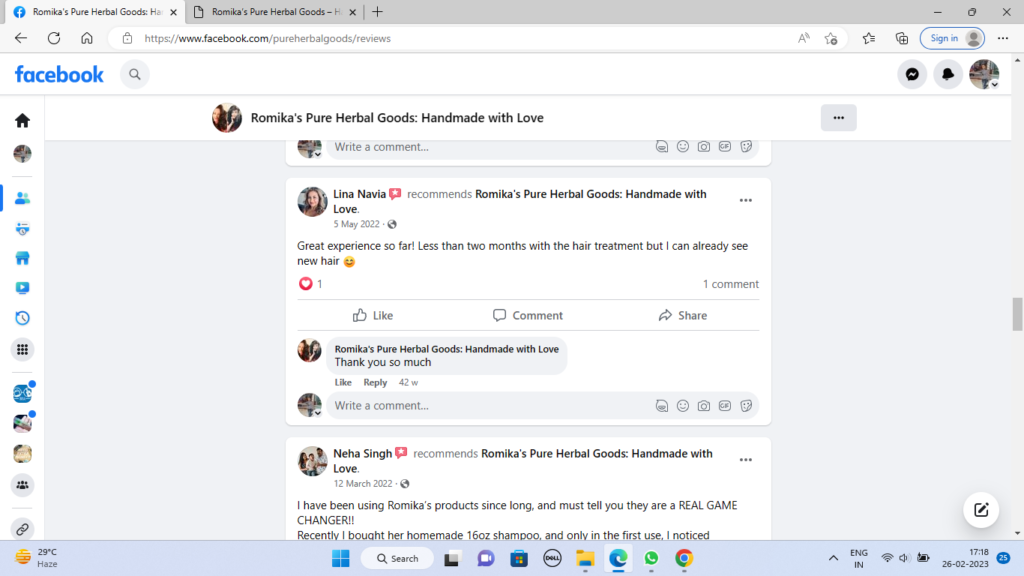The height and width of the screenshot is (576, 1024).
Task: Open browser Collections icon
Action: tap(902, 39)
